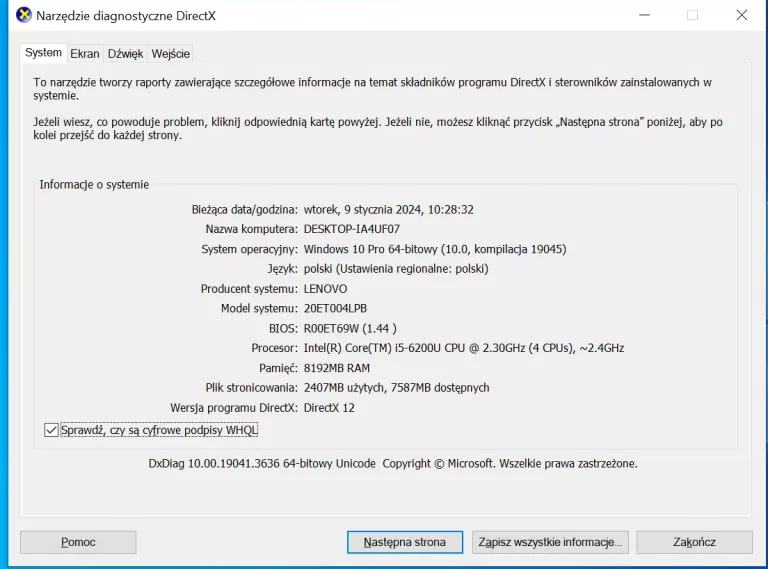Exit using the Zakończ button

click(694, 542)
